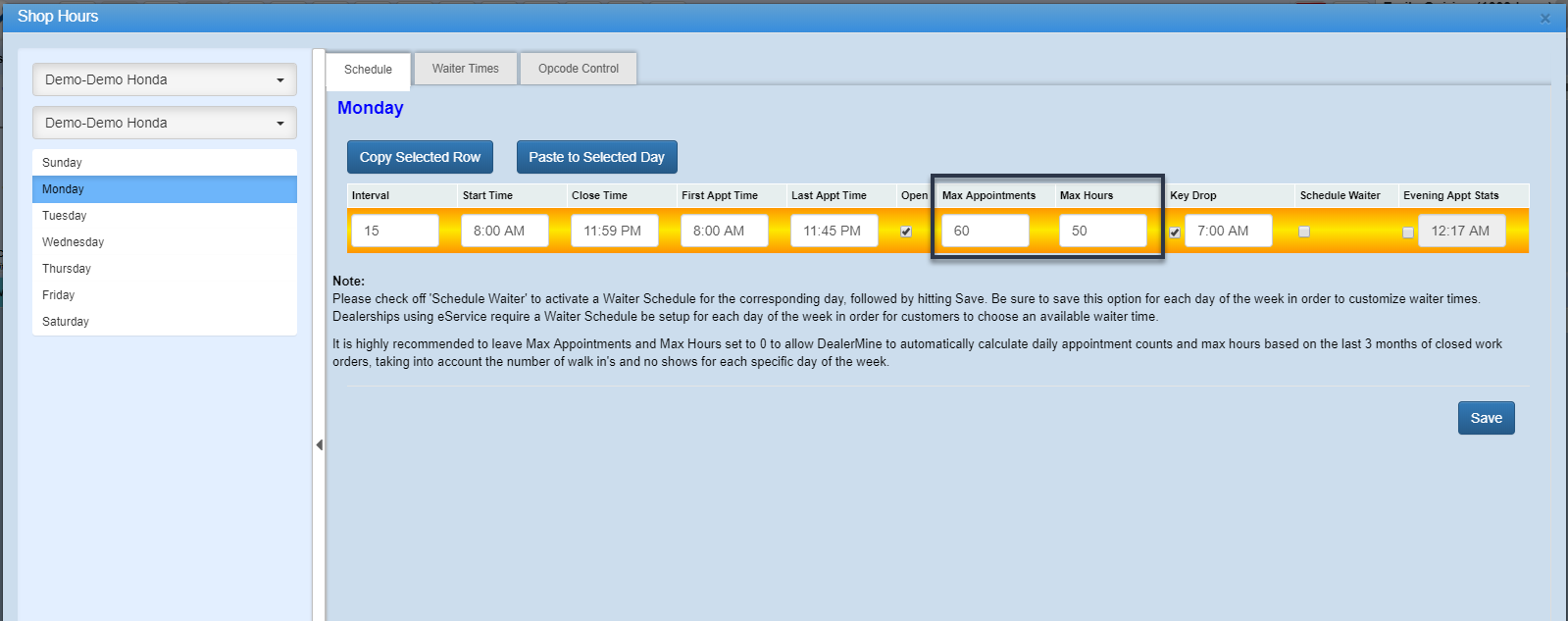Click the Interval input box
1568x621 pixels.
pyautogui.click(x=394, y=231)
